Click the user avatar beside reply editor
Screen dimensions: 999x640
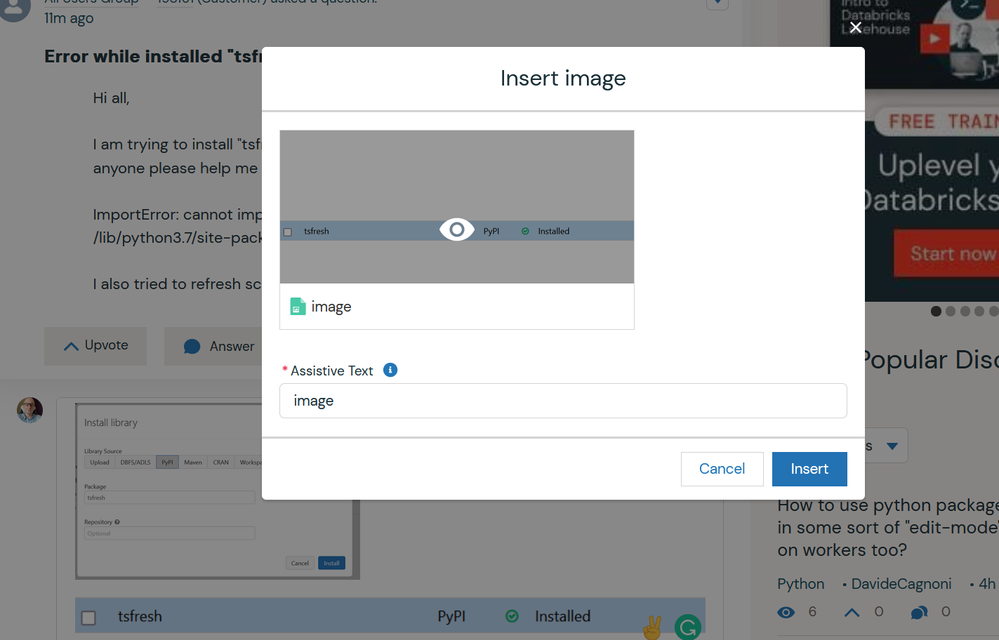coord(30,410)
